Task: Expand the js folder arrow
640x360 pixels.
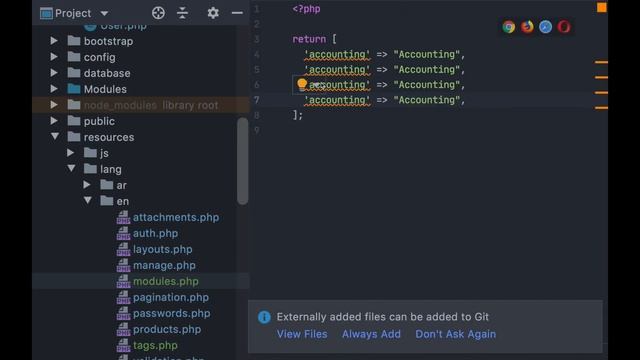Action: coord(70,153)
